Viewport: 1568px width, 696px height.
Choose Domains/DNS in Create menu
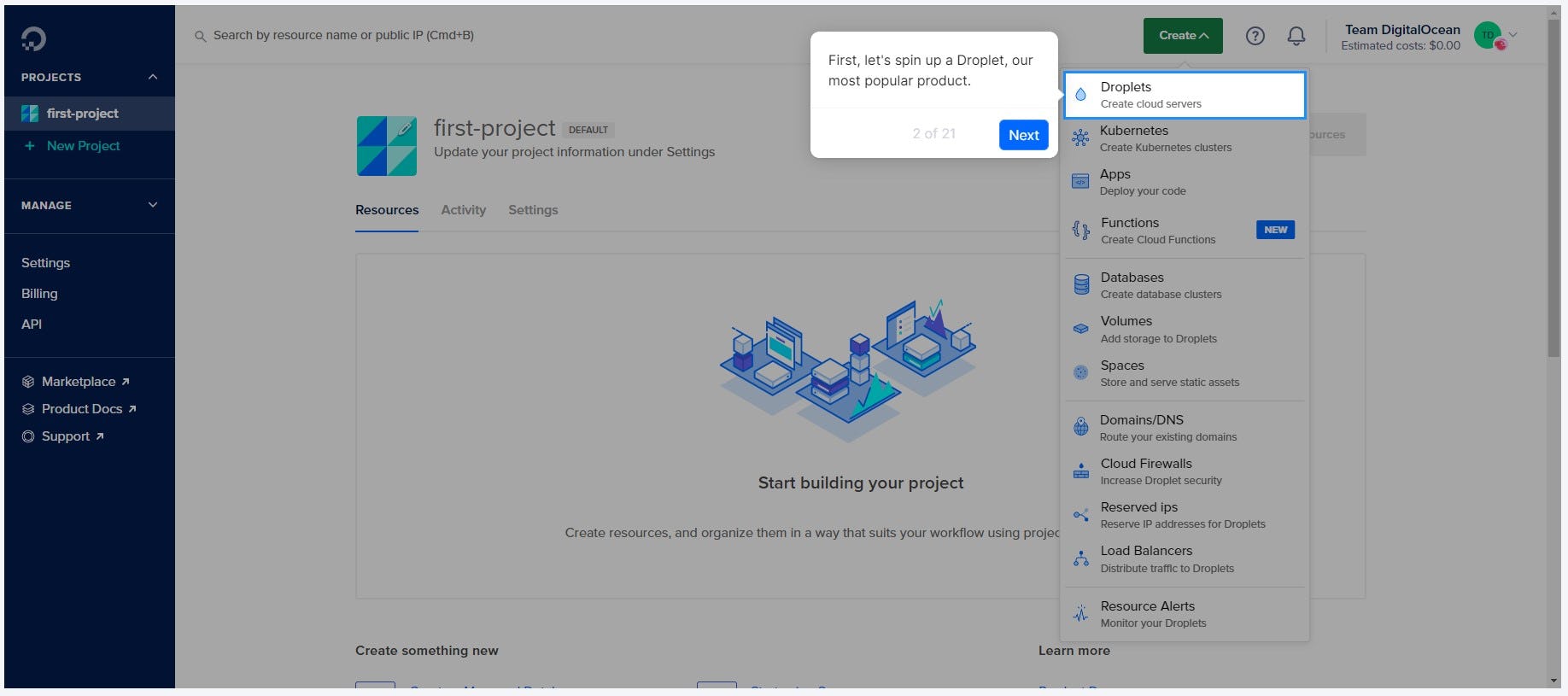point(1185,428)
